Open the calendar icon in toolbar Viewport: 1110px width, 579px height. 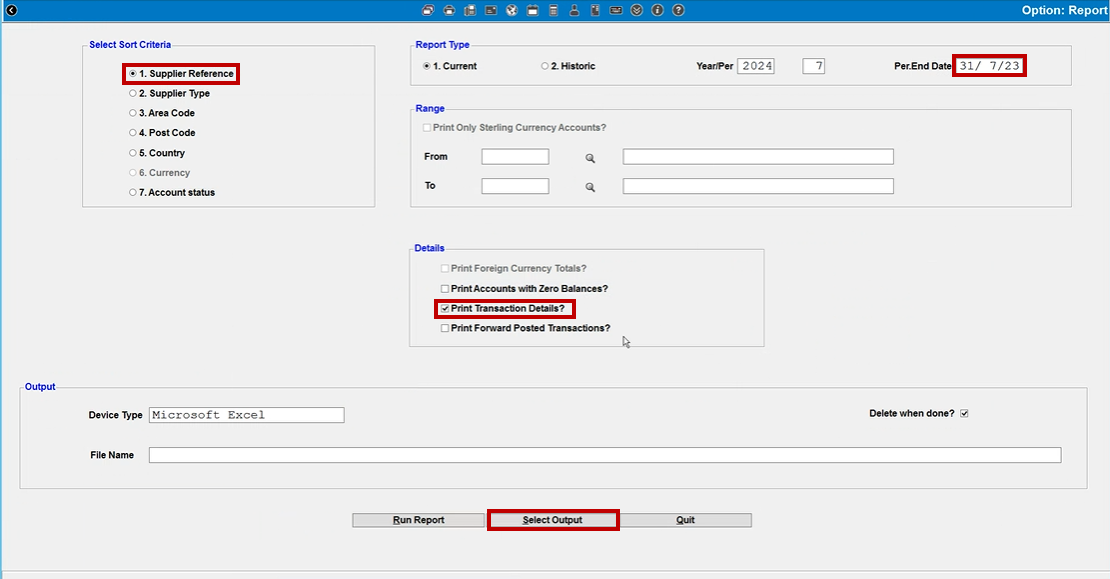coord(532,10)
